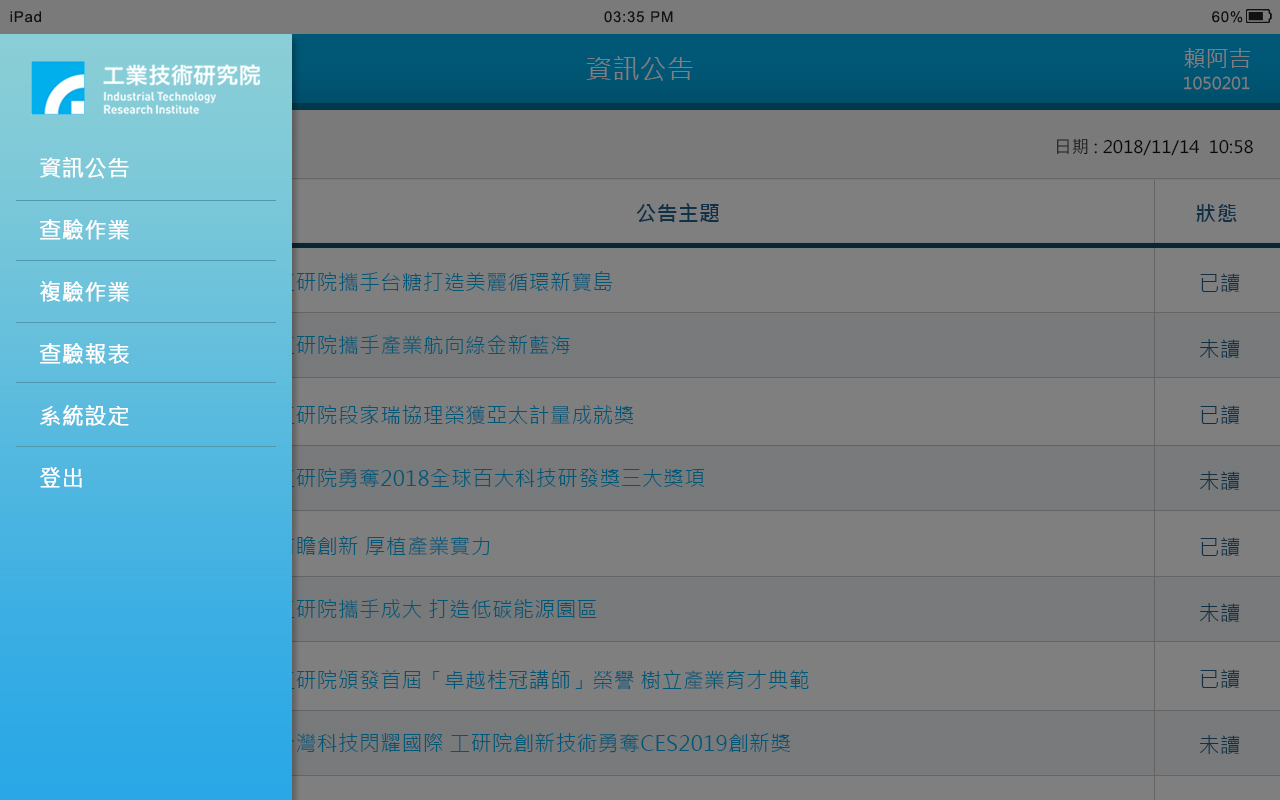
Task: Open 查驗報表 menu item
Action: coord(85,355)
